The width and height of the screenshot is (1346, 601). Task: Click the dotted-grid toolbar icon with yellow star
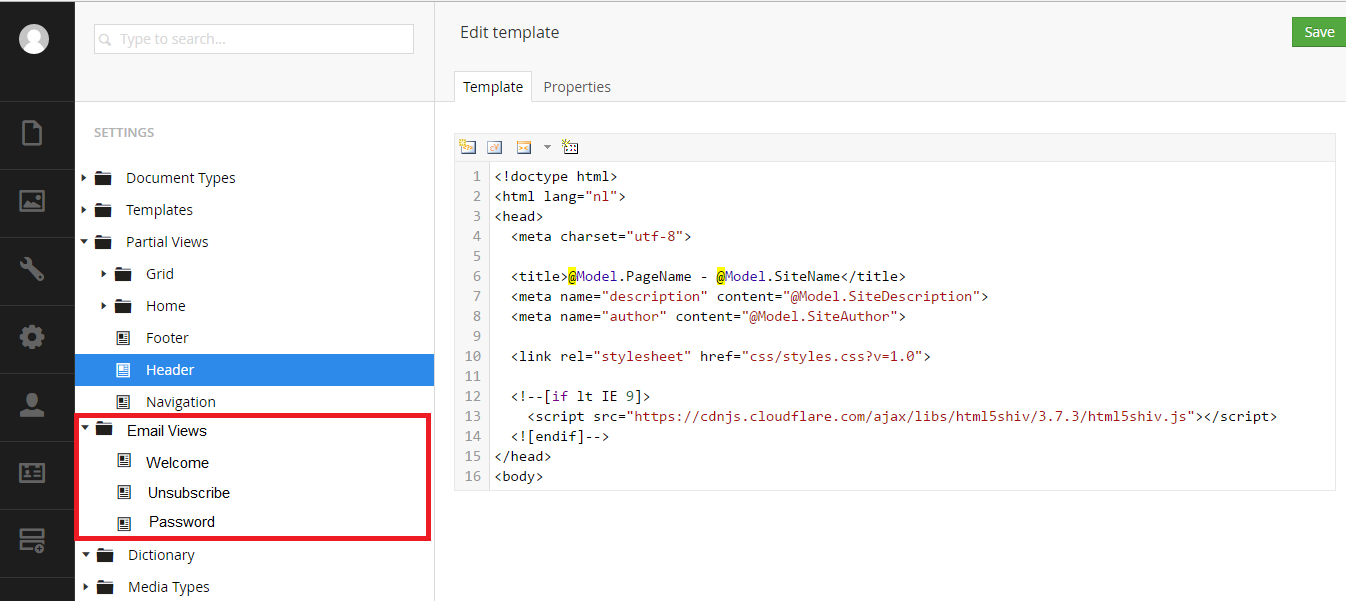point(570,147)
